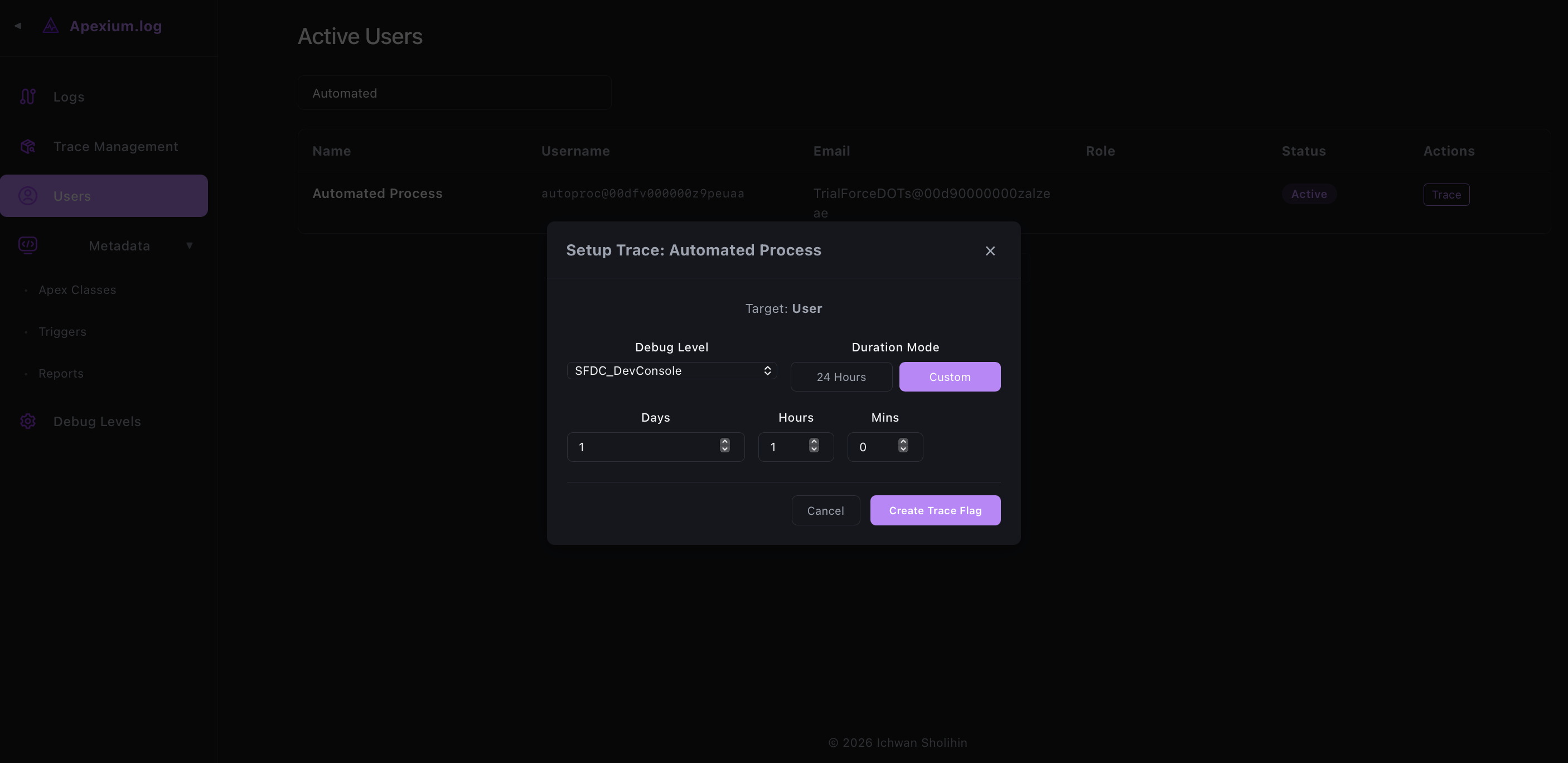Image resolution: width=1568 pixels, height=763 pixels.
Task: Click the Status column header
Action: point(1303,151)
